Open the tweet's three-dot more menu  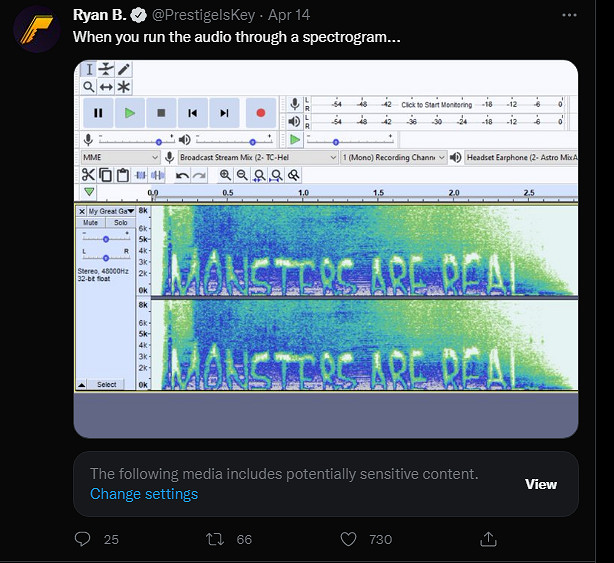569,16
